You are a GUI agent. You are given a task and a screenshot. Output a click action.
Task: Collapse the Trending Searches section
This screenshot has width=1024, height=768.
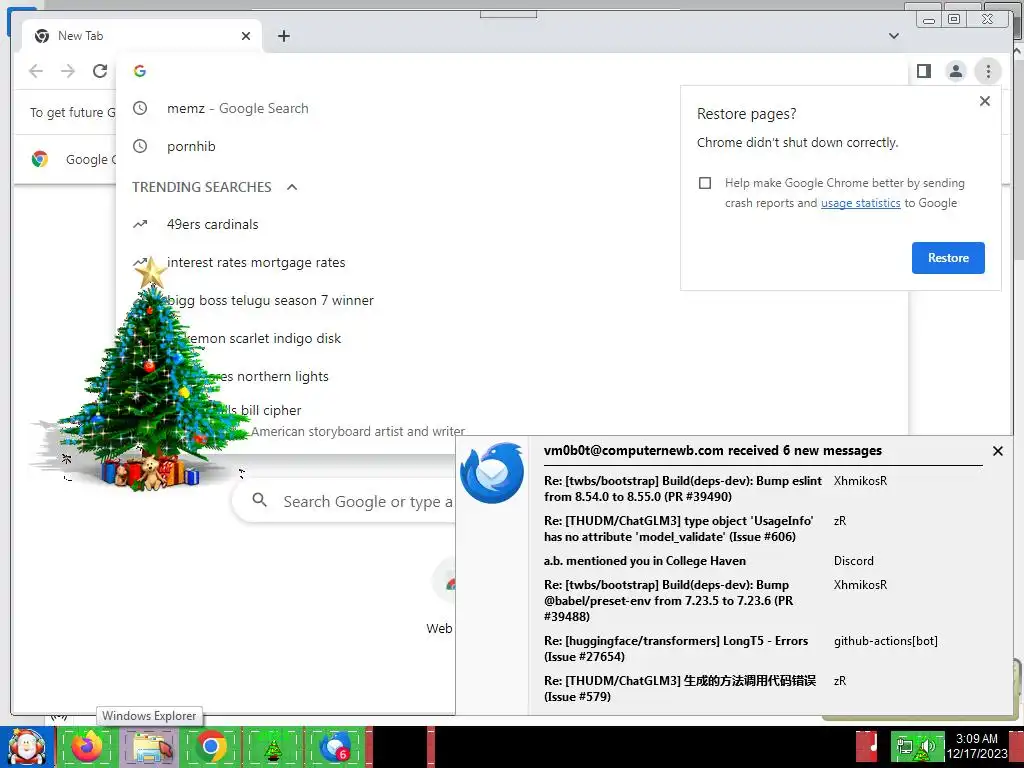click(292, 187)
